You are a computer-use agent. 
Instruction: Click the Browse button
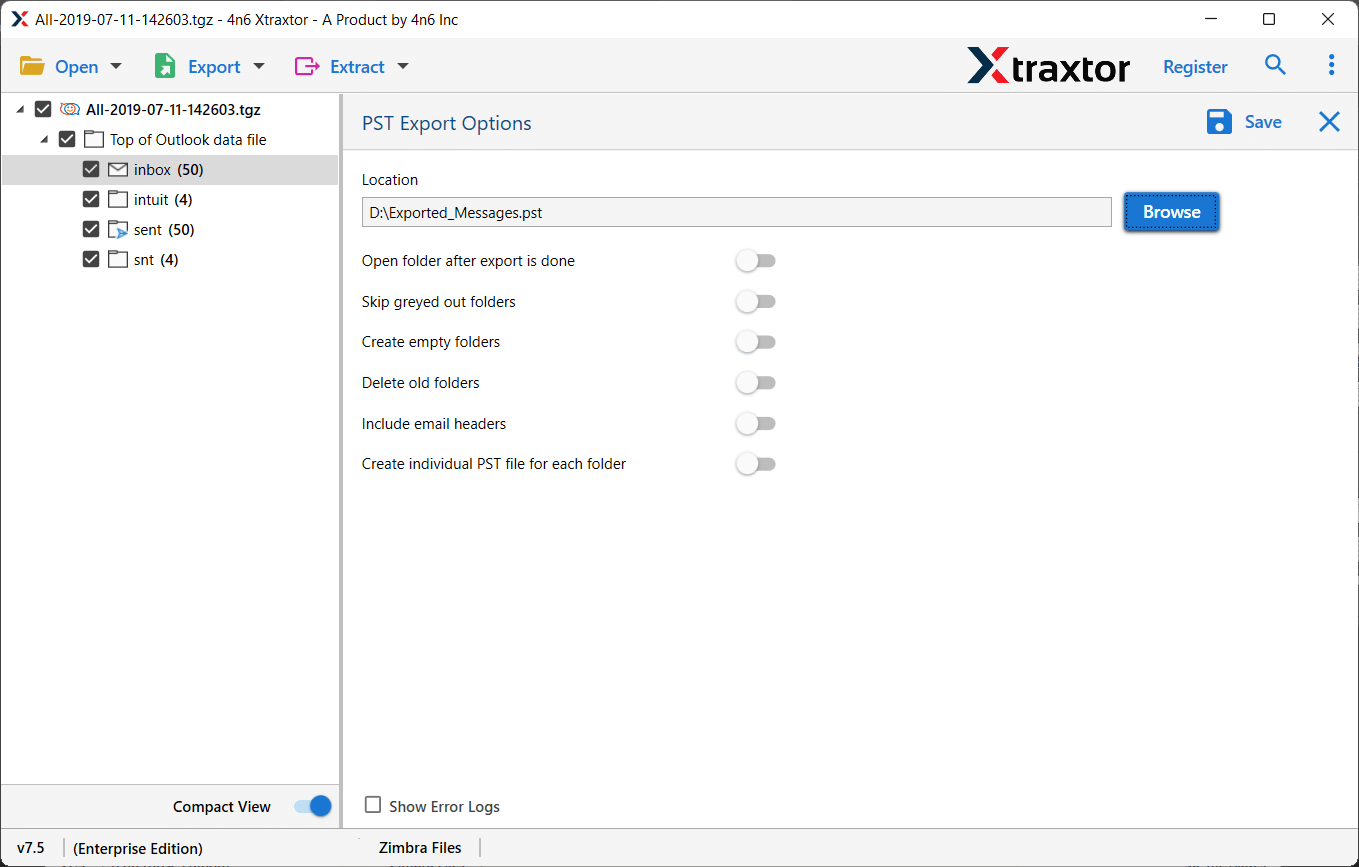[x=1171, y=212]
